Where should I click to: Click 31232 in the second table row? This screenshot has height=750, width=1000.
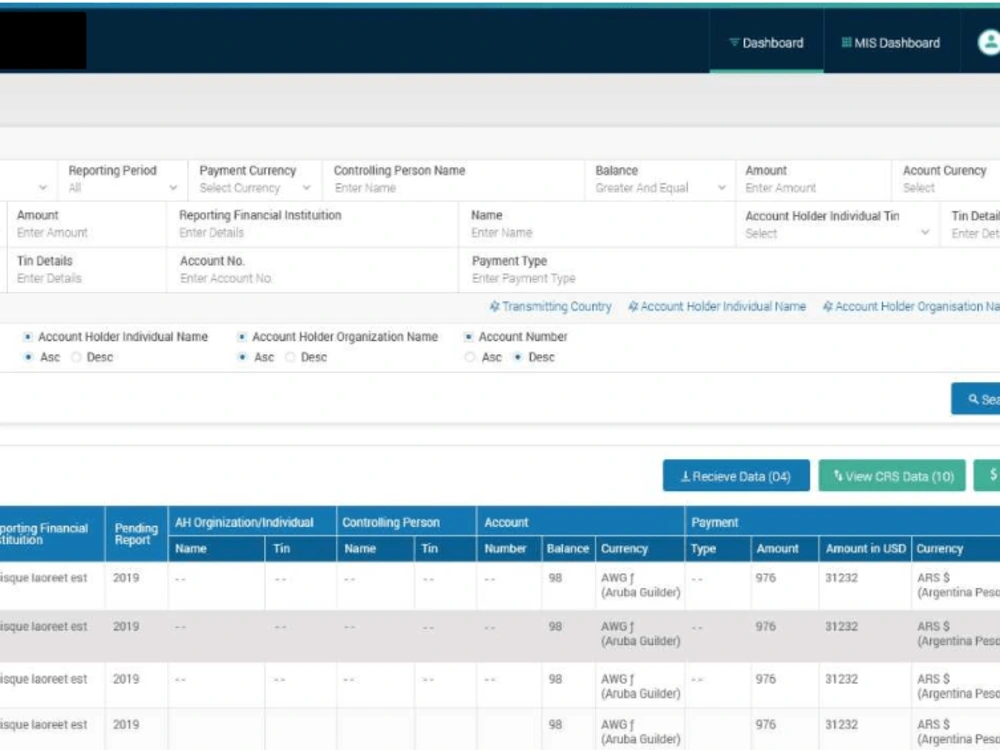pyautogui.click(x=841, y=626)
